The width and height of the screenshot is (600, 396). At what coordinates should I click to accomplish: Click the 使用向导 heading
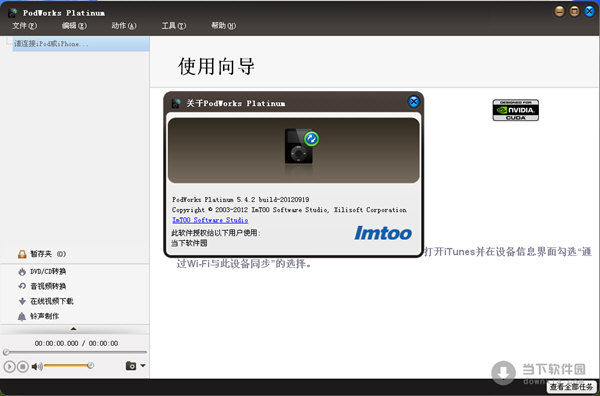pos(216,67)
